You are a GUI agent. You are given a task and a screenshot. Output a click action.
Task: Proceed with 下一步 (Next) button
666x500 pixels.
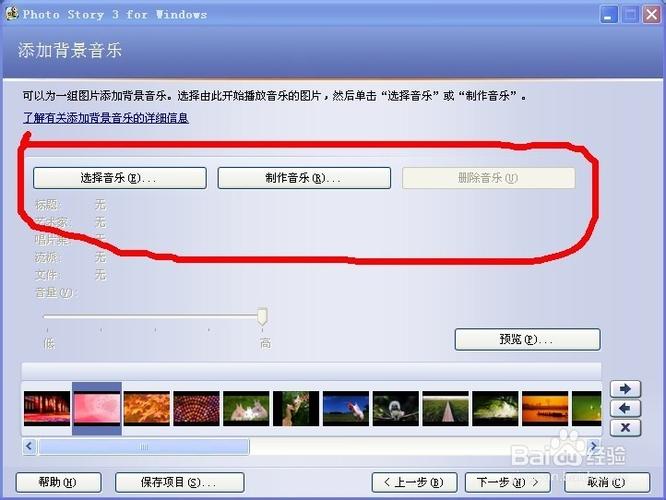[508, 483]
